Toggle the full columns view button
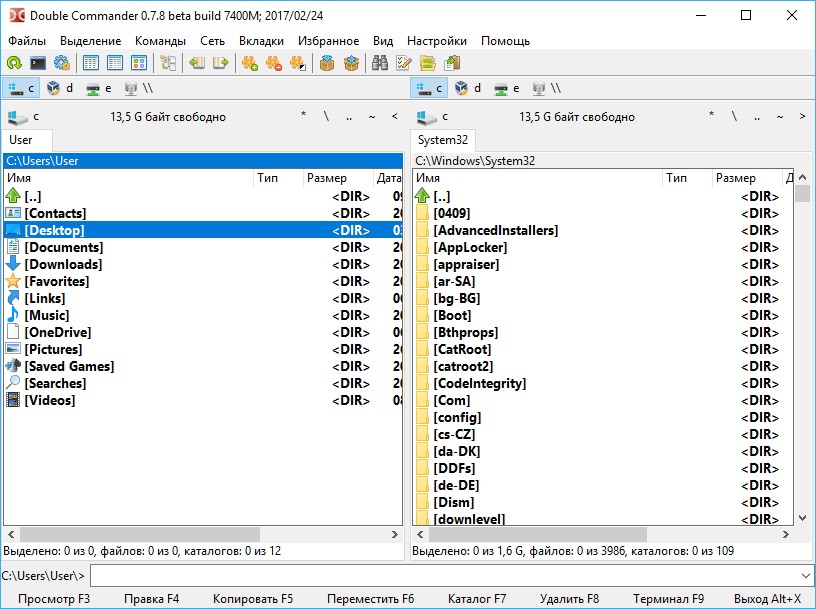 coord(114,63)
